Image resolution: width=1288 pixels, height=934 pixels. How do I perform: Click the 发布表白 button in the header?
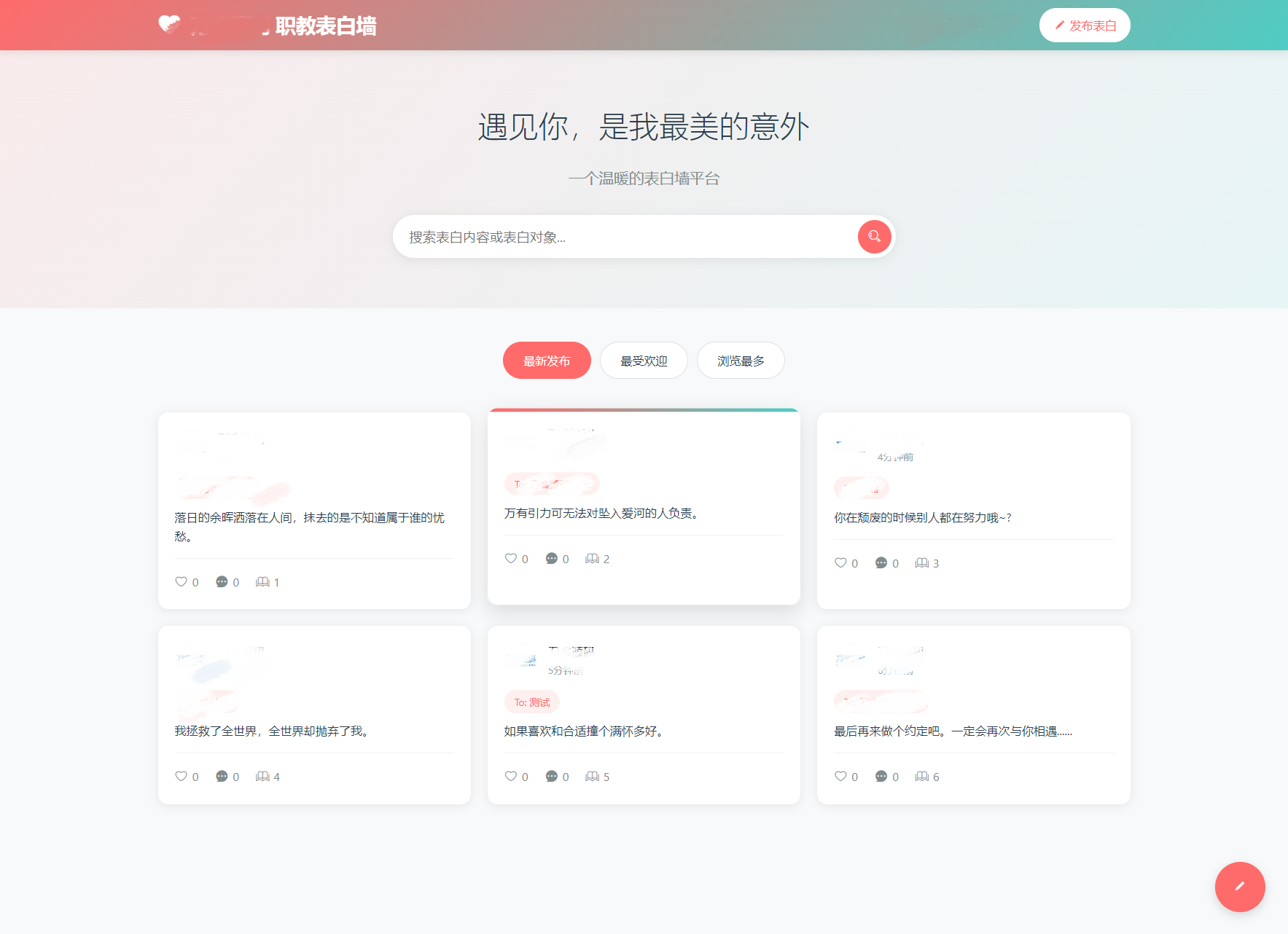1085,25
